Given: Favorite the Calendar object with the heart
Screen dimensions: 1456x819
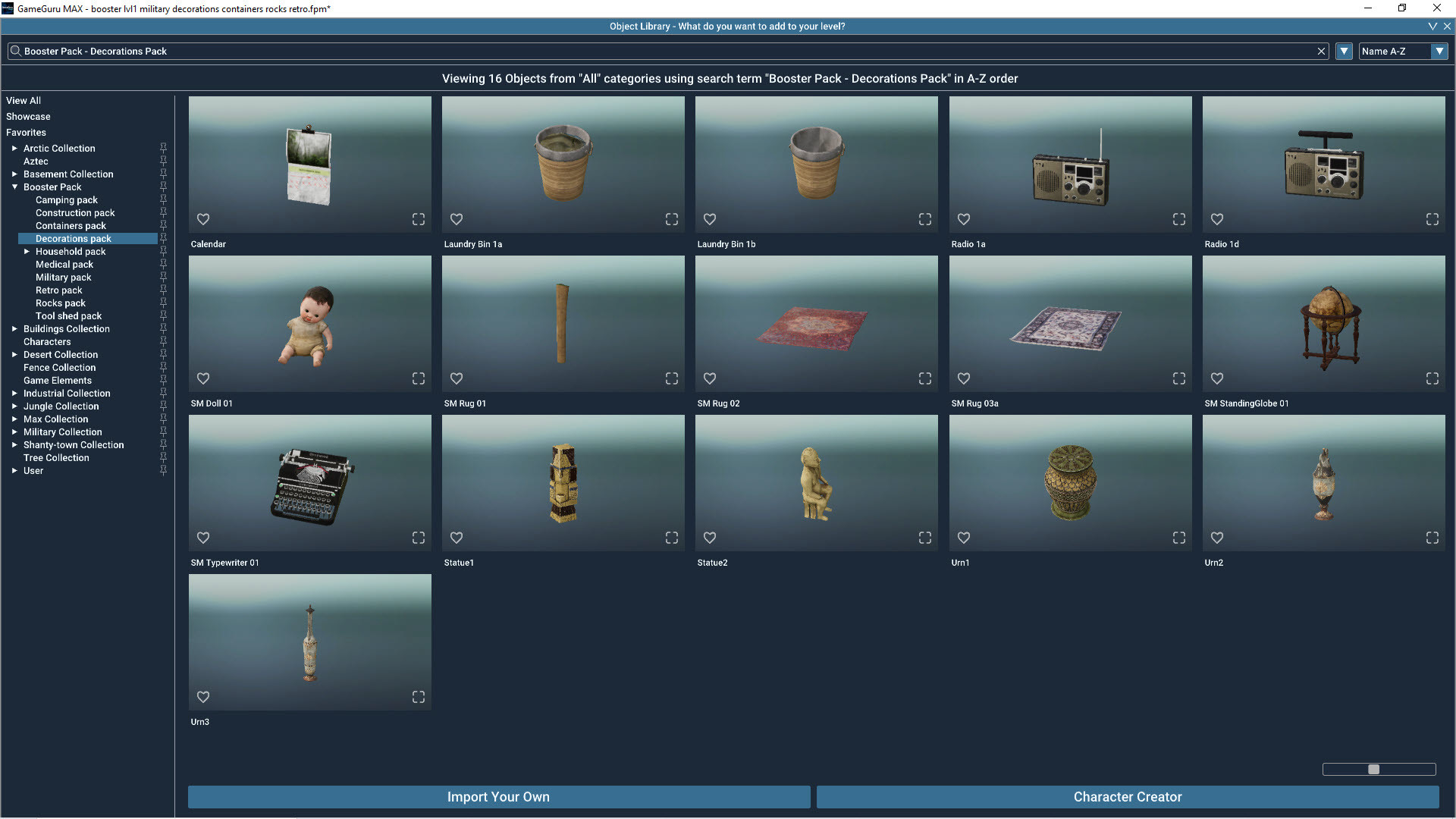Looking at the screenshot, I should click(x=202, y=219).
